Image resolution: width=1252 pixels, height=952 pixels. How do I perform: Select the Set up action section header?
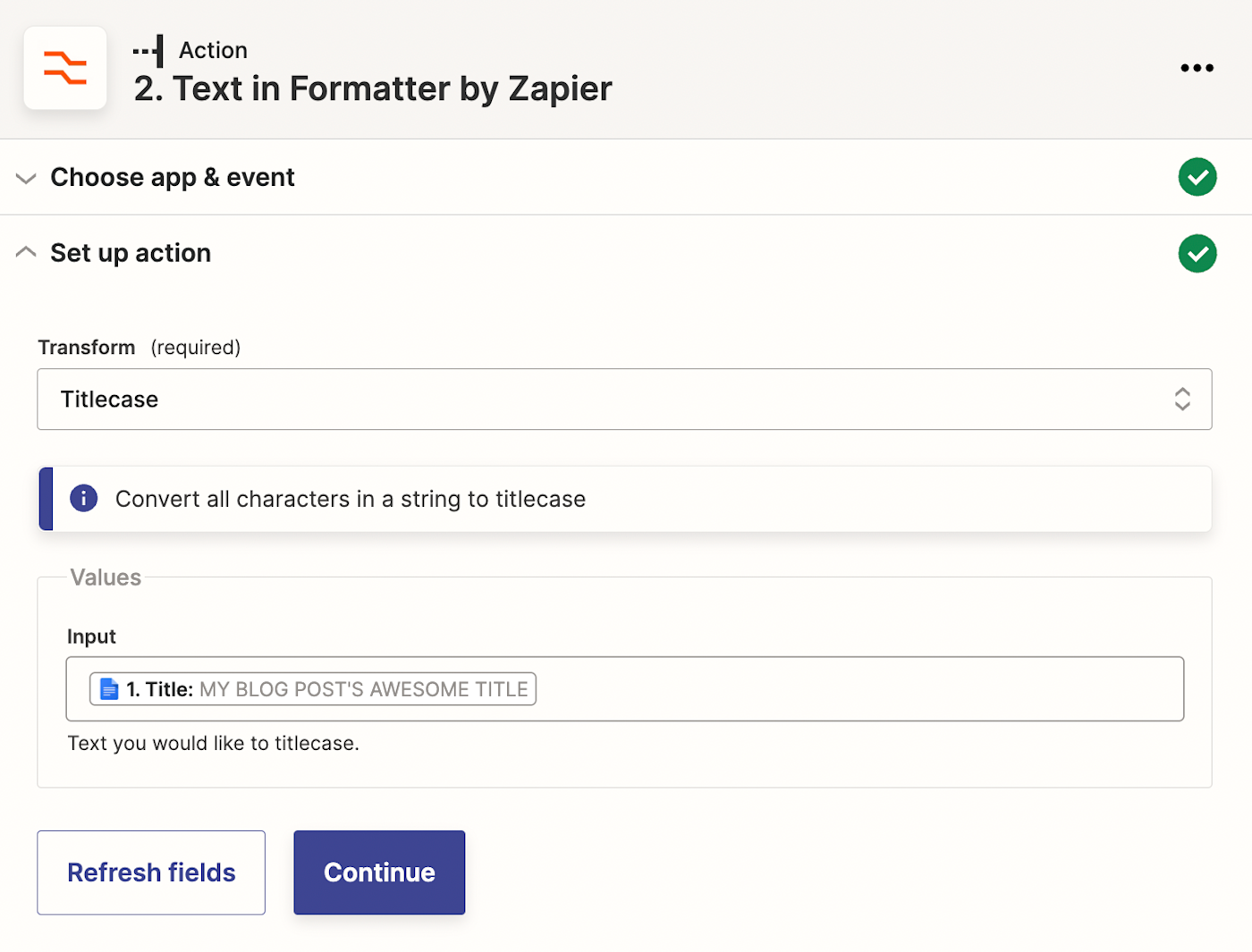click(x=131, y=253)
